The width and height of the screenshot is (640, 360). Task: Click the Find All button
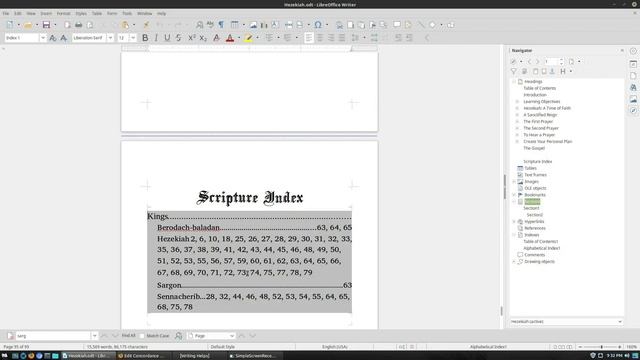pyautogui.click(x=128, y=336)
